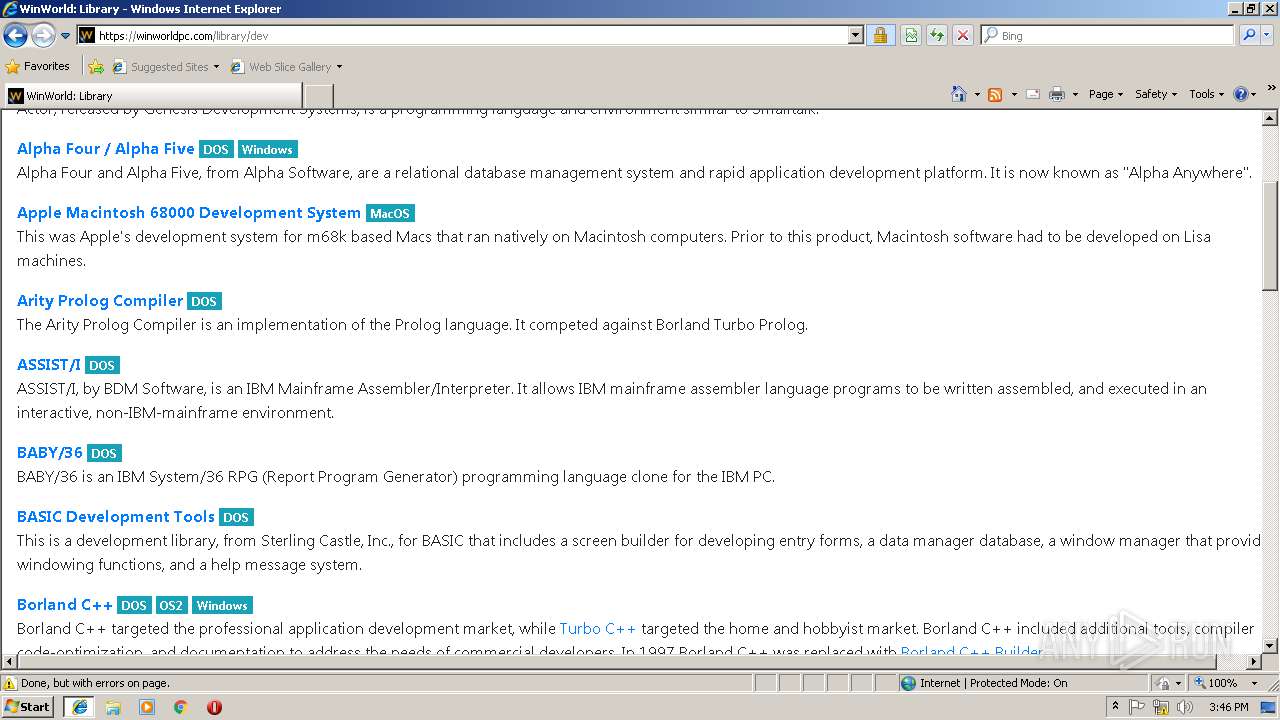
Task: Click DOS tag beside BASIC Development Tools
Action: pos(236,517)
